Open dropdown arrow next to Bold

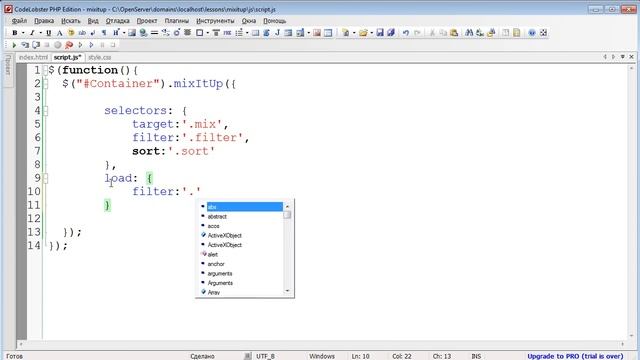pyautogui.click(x=23, y=33)
